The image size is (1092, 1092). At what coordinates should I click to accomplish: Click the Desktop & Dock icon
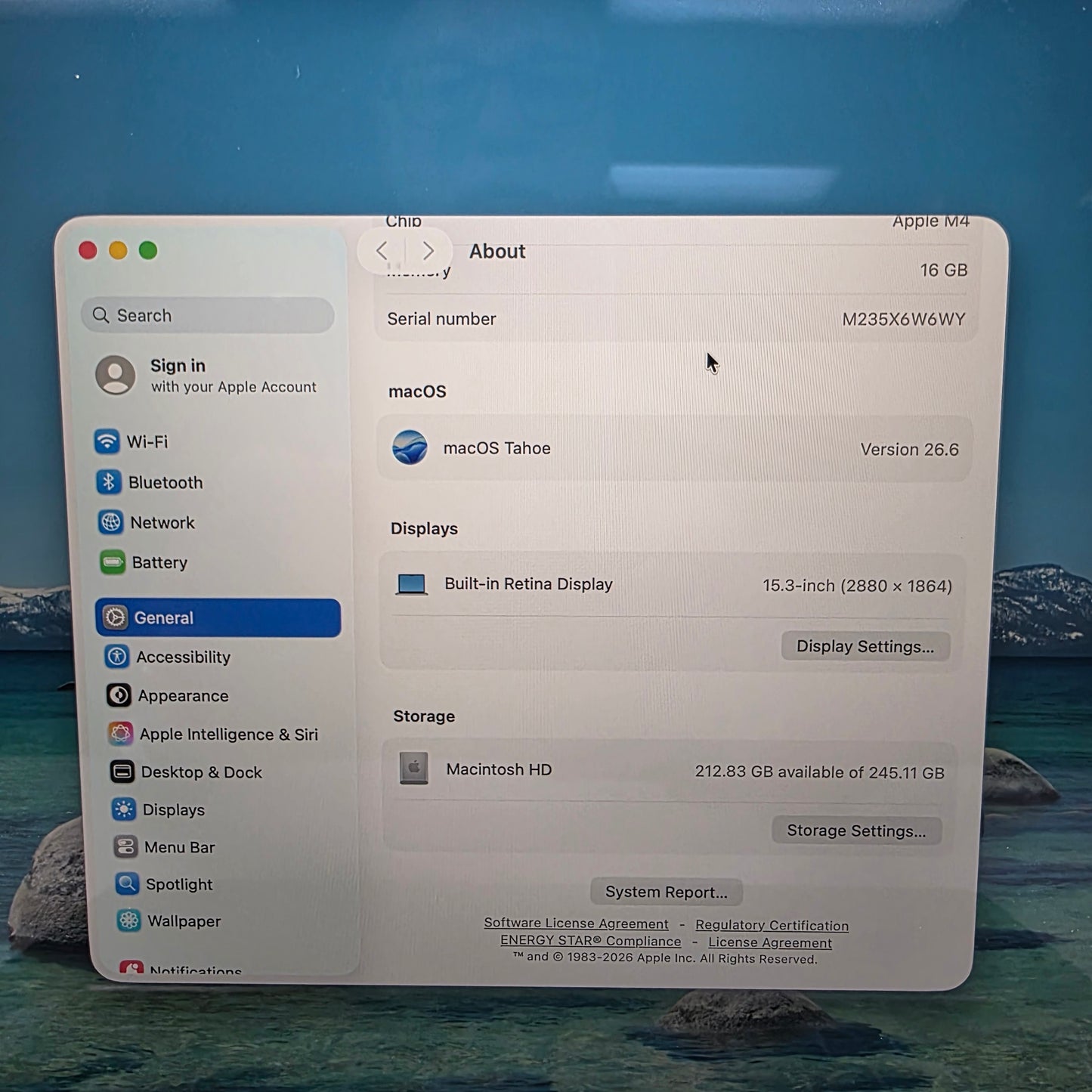point(122,772)
